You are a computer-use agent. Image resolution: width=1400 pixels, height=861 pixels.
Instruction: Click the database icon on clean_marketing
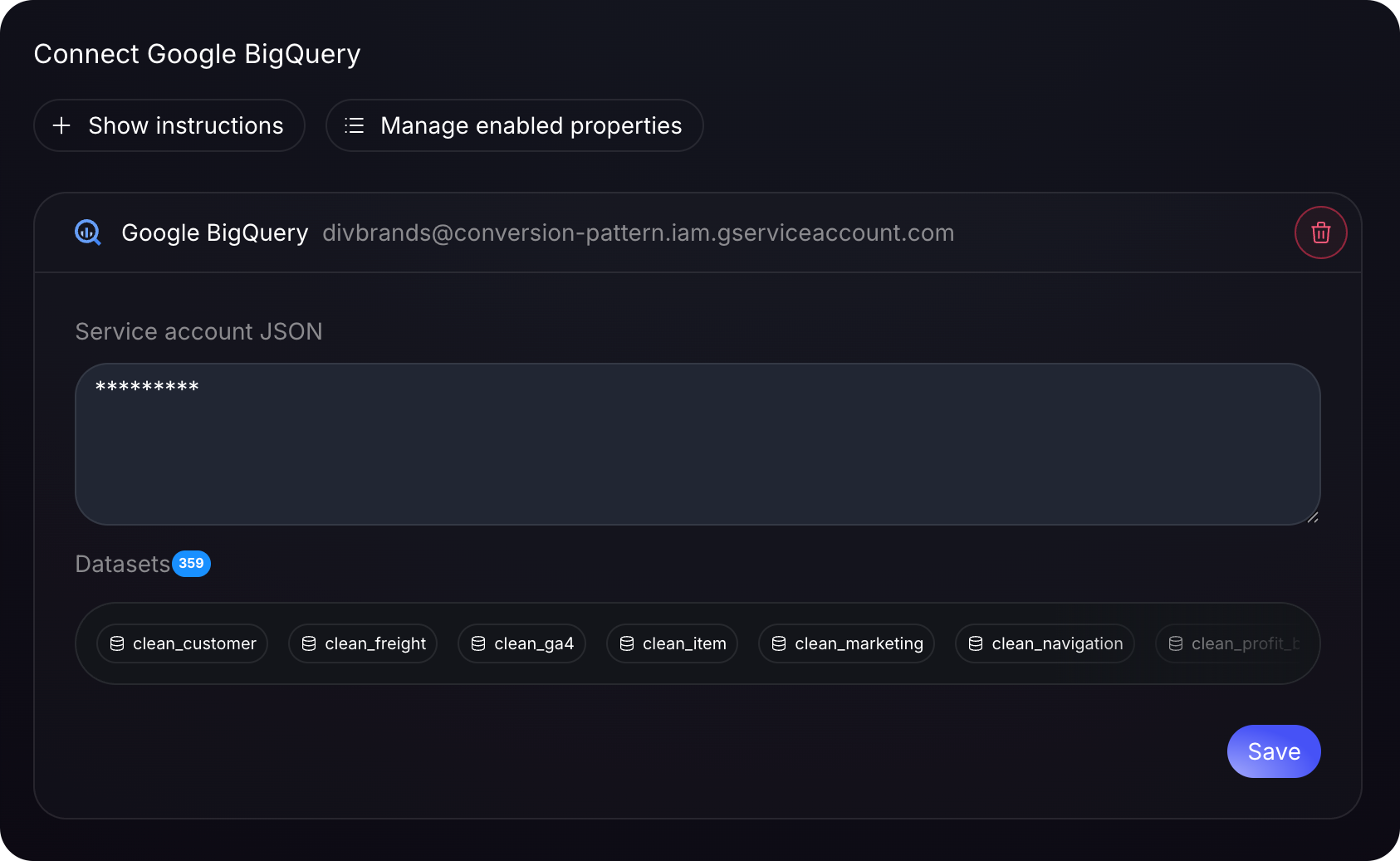(779, 643)
